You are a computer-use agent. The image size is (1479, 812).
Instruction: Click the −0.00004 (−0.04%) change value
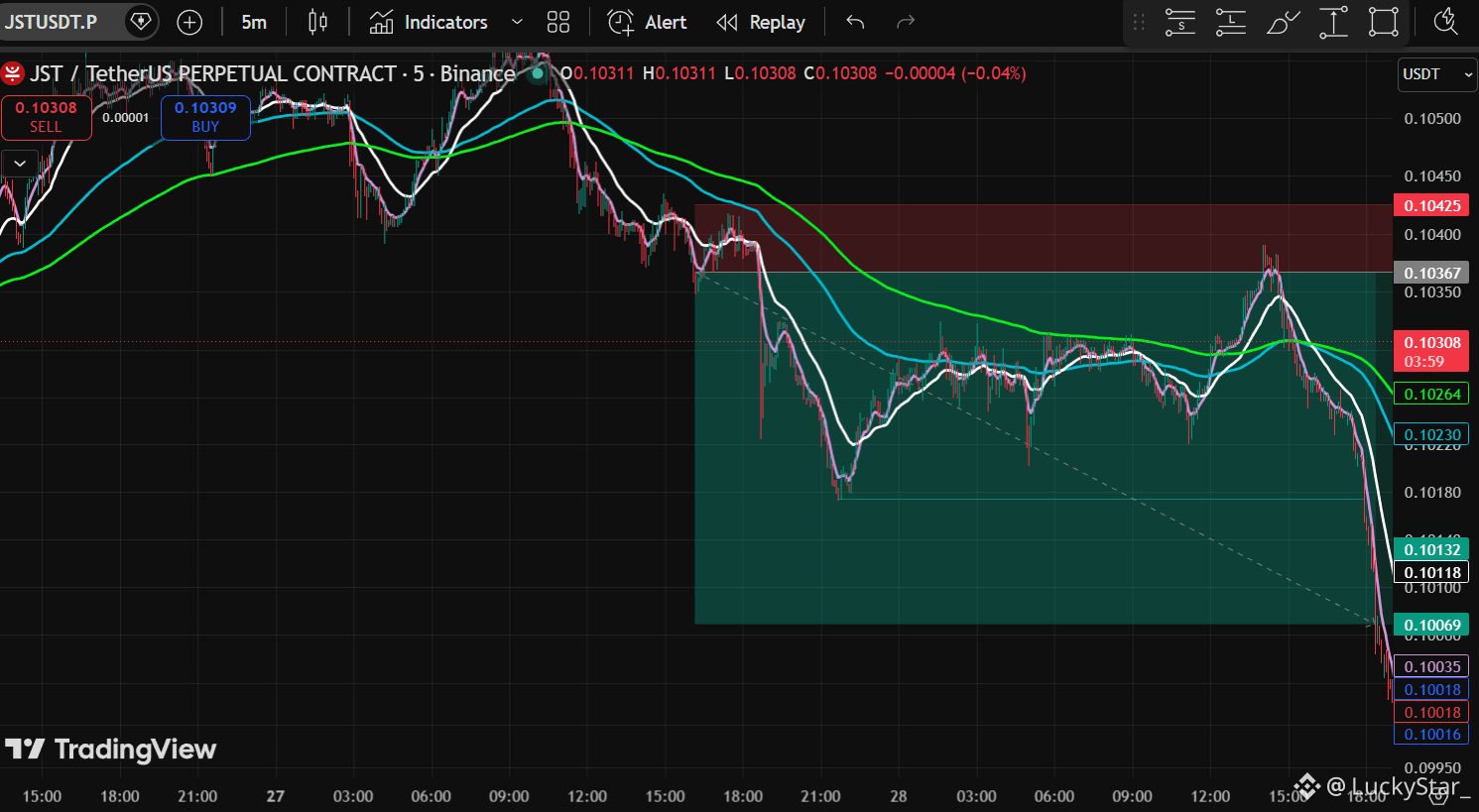(x=955, y=73)
